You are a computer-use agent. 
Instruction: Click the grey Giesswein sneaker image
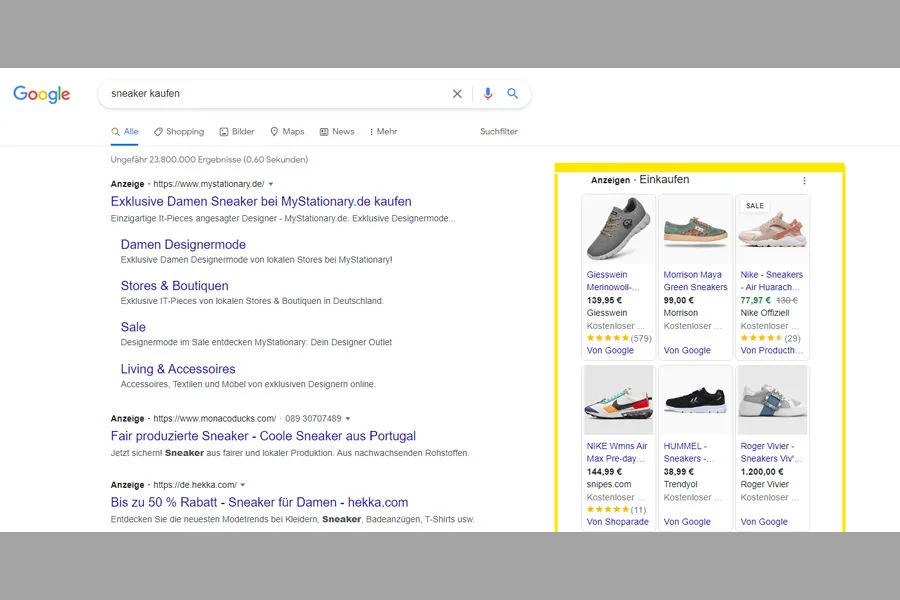tap(618, 229)
